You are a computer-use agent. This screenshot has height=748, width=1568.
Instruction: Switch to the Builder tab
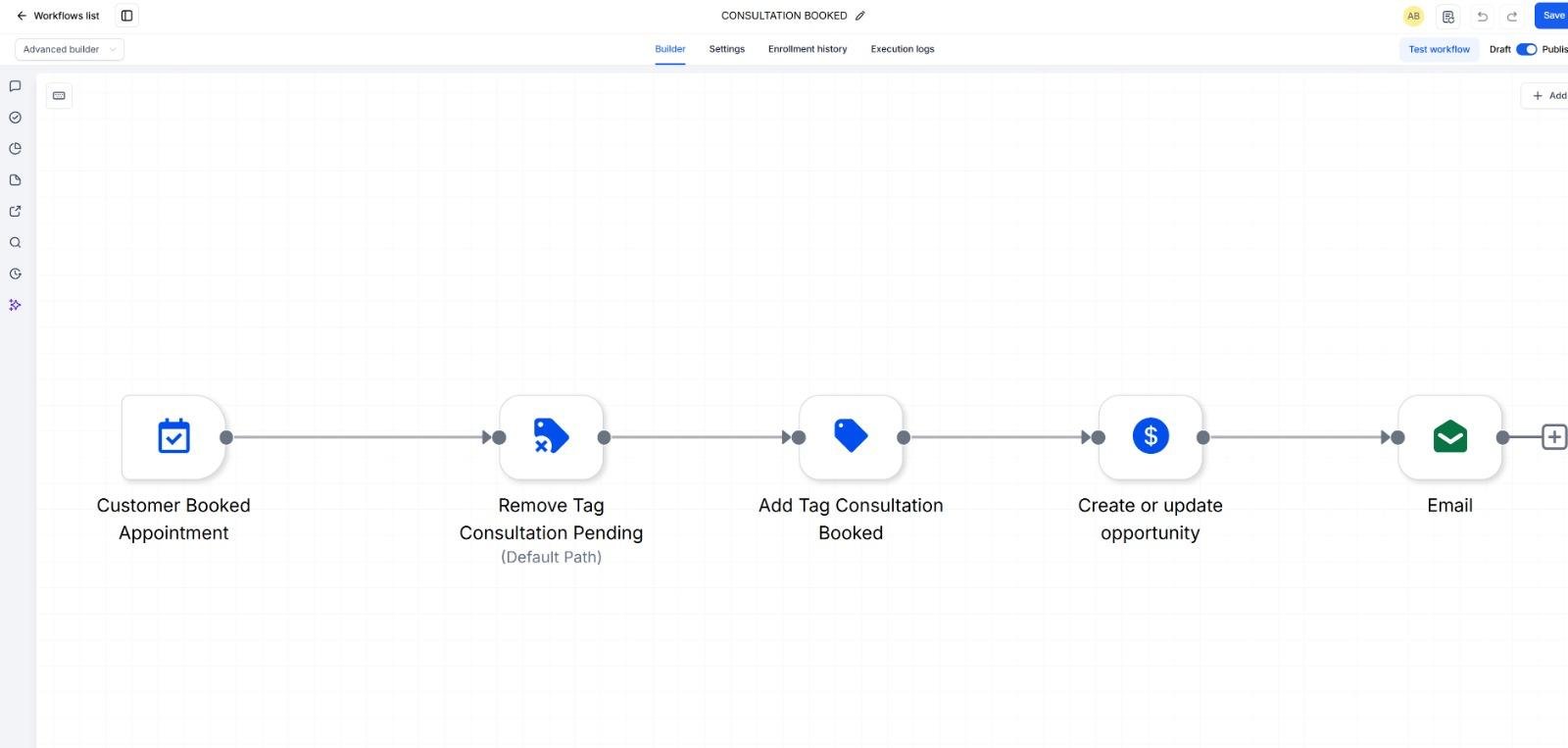click(670, 49)
